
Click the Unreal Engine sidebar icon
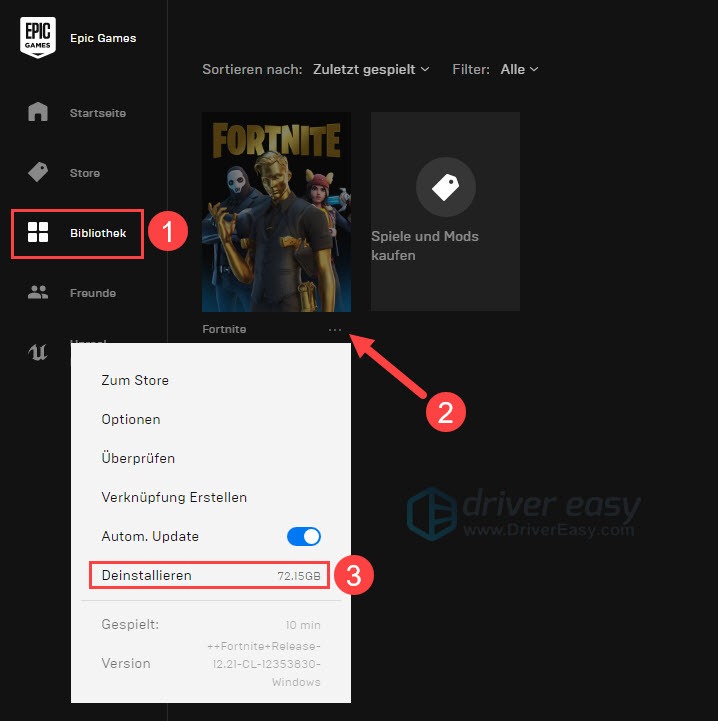38,351
